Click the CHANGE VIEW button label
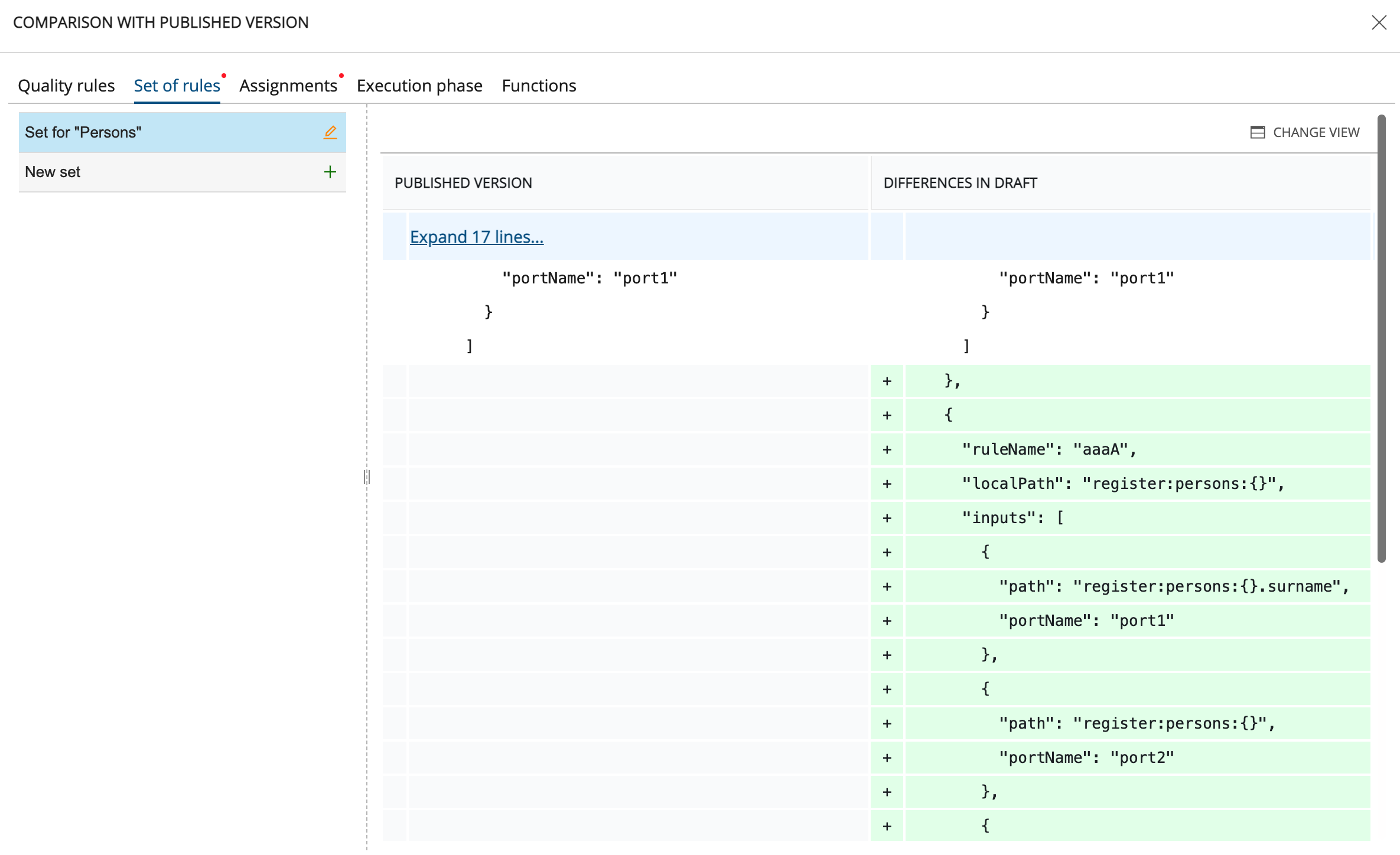The image size is (1400, 855). coord(1316,132)
